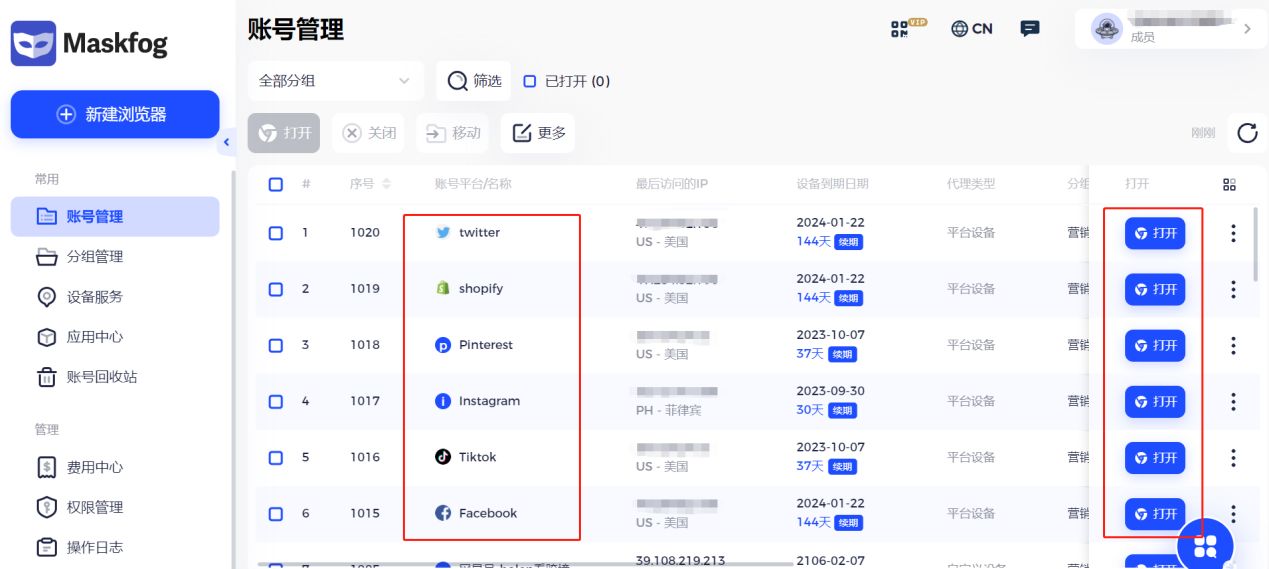1269x569 pixels.
Task: Click the shopify bag icon
Action: click(443, 288)
